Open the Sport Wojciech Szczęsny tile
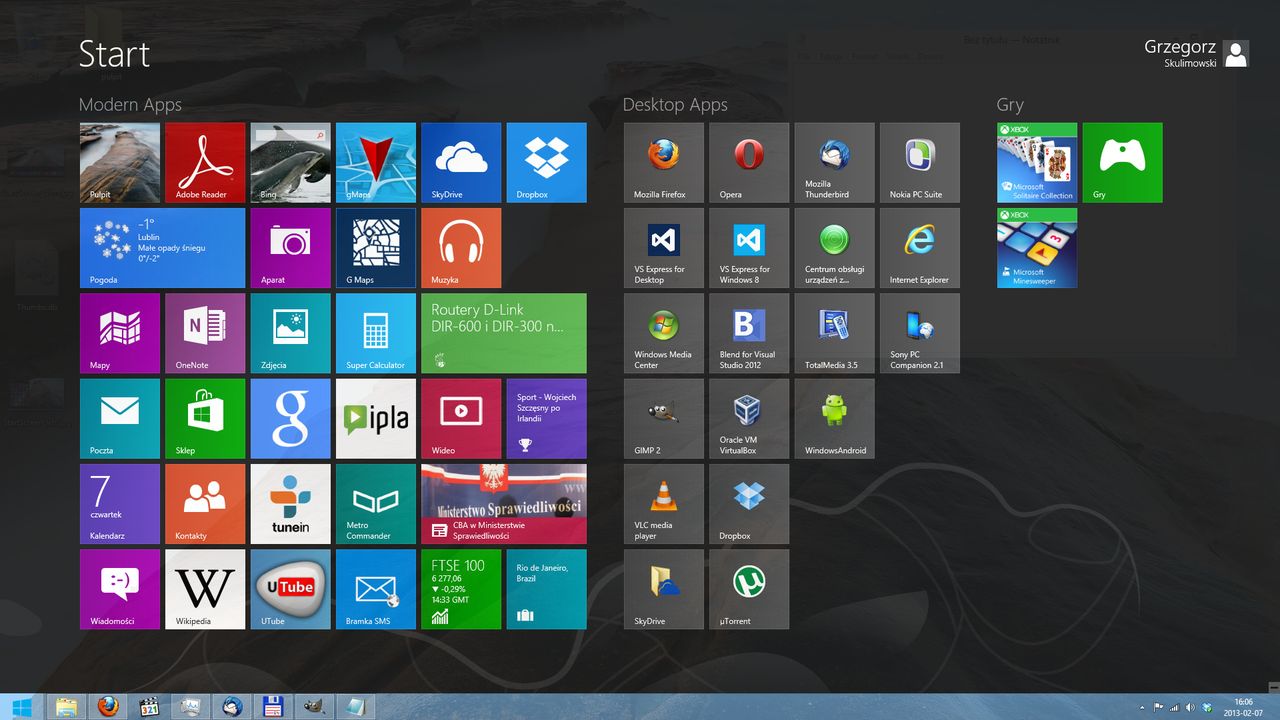 pyautogui.click(x=547, y=419)
